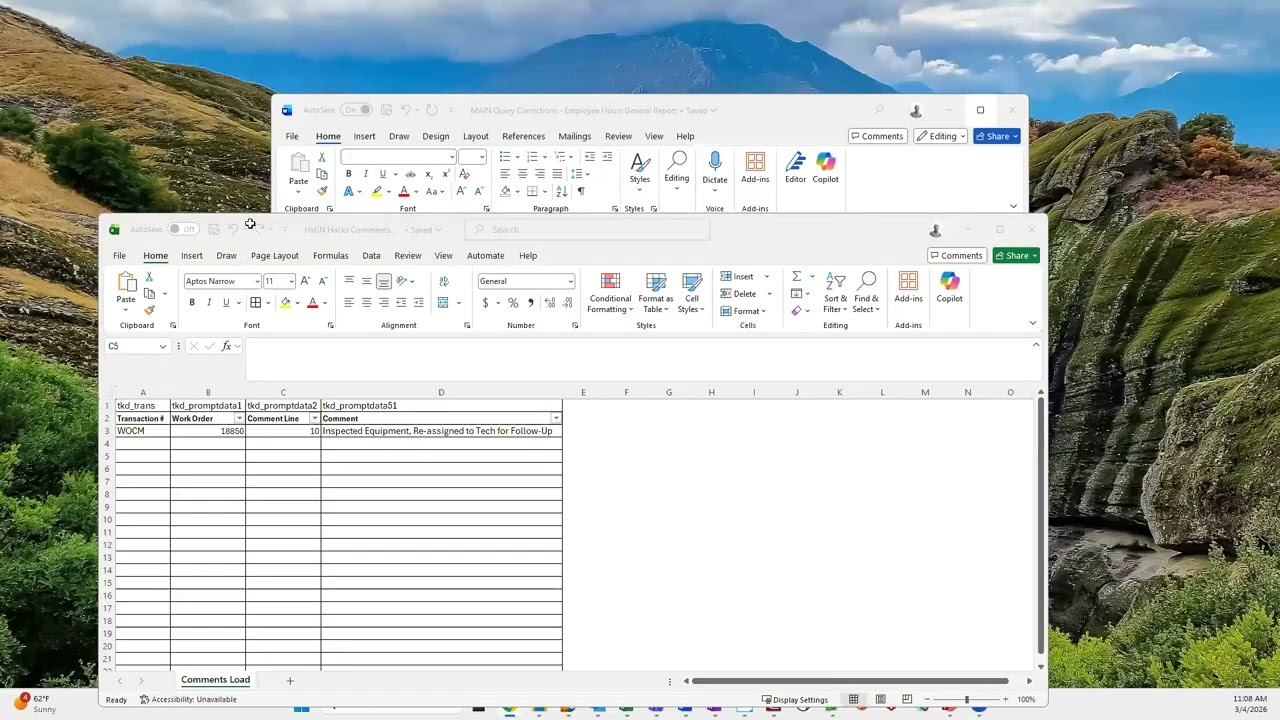This screenshot has height=720, width=1280.
Task: Toggle AutoSave switch in Word
Action: [356, 110]
